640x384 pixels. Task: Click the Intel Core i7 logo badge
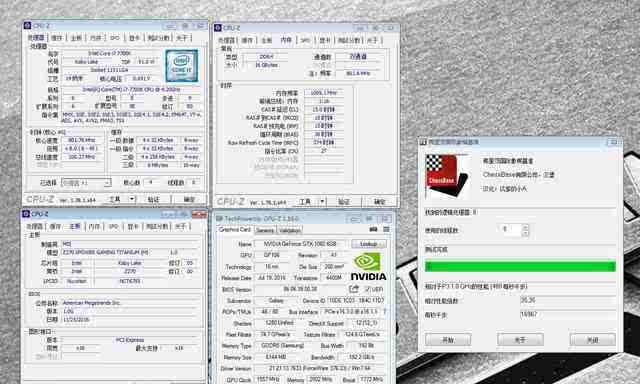pyautogui.click(x=182, y=66)
